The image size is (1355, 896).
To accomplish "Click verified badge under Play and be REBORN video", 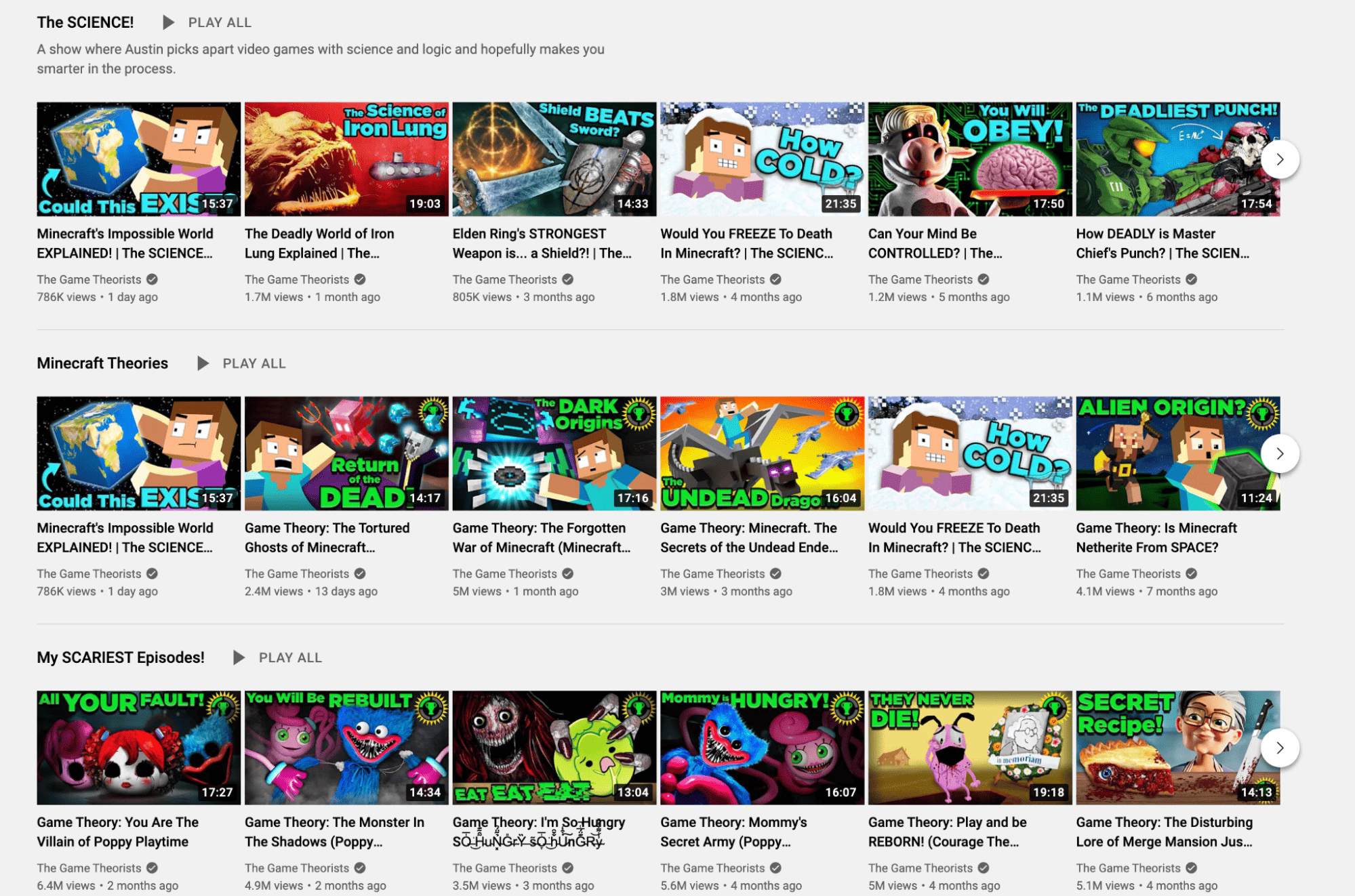I will click(984, 868).
